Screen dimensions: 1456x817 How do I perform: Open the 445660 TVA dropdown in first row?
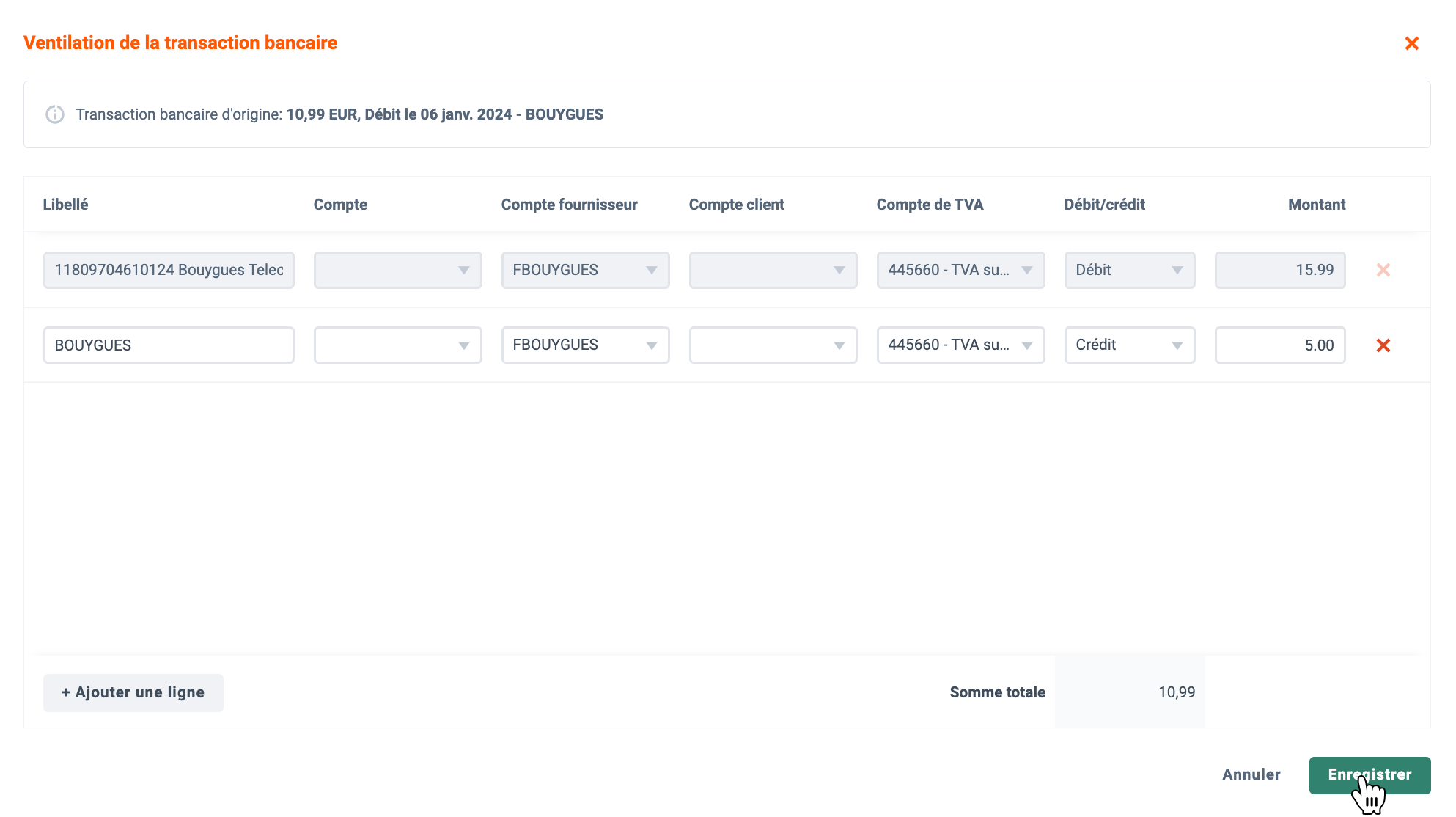pos(960,270)
